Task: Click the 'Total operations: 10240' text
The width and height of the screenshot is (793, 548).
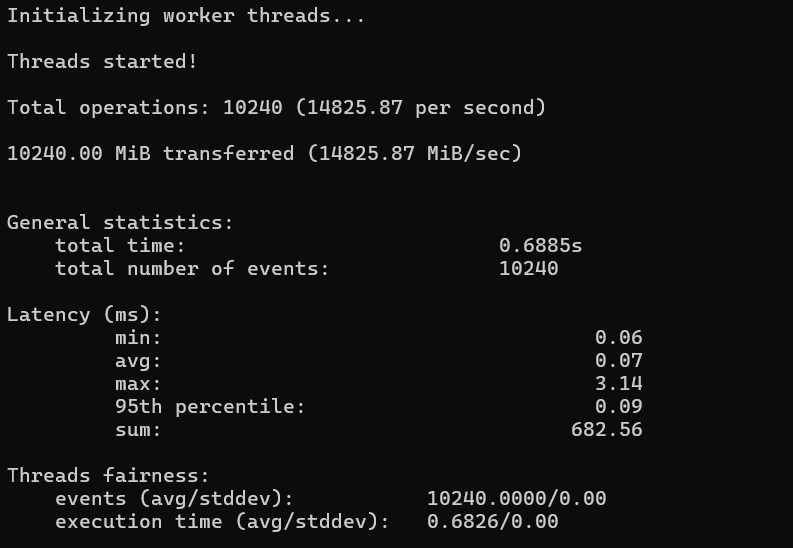Action: [x=145, y=108]
